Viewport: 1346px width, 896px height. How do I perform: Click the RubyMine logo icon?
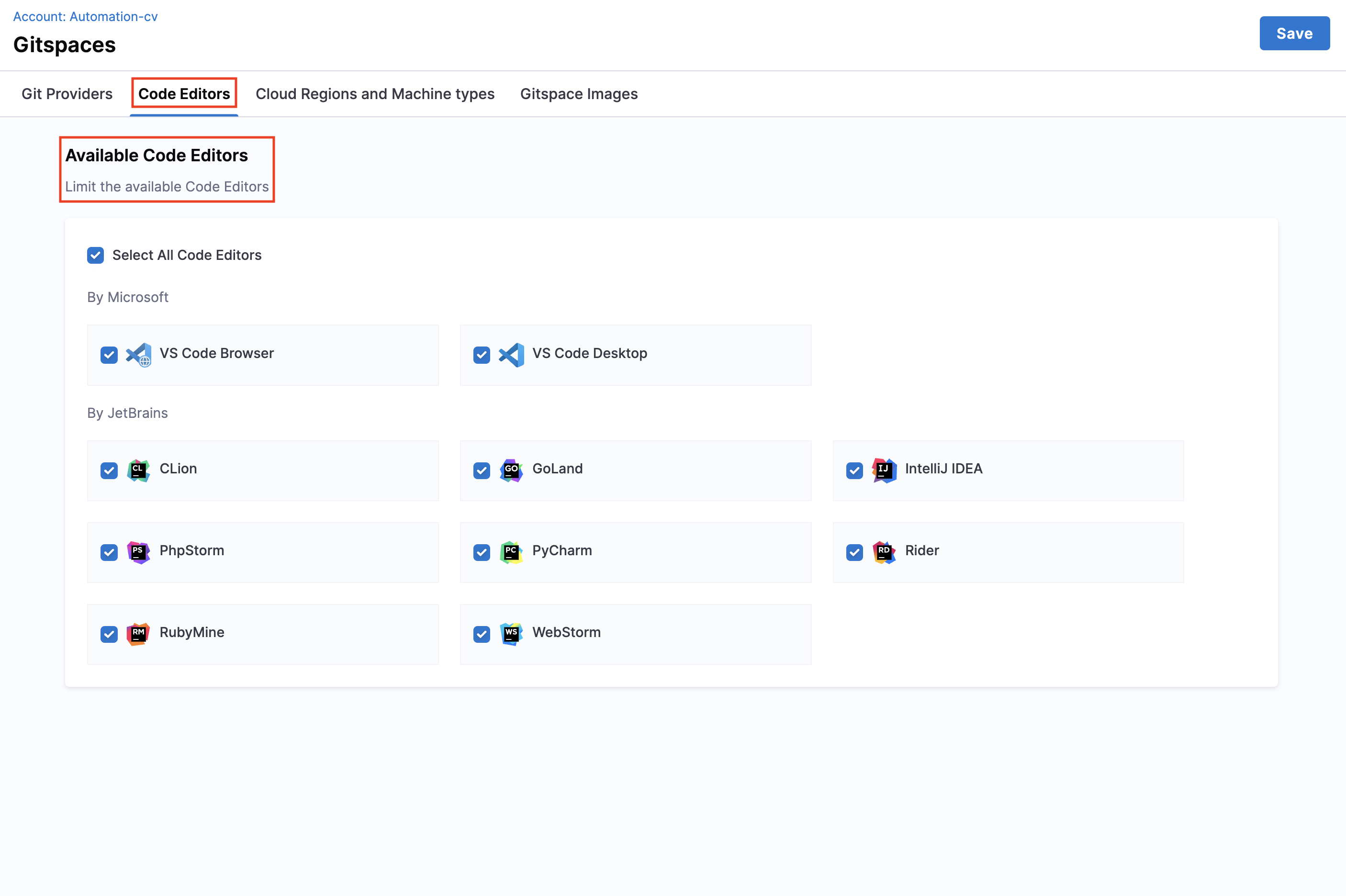pos(138,634)
